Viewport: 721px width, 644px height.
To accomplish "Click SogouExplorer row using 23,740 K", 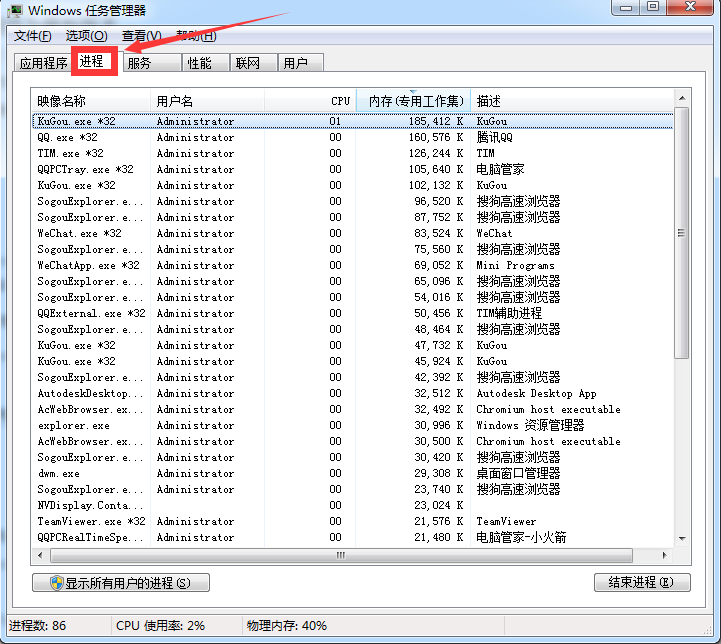I will tap(353, 490).
